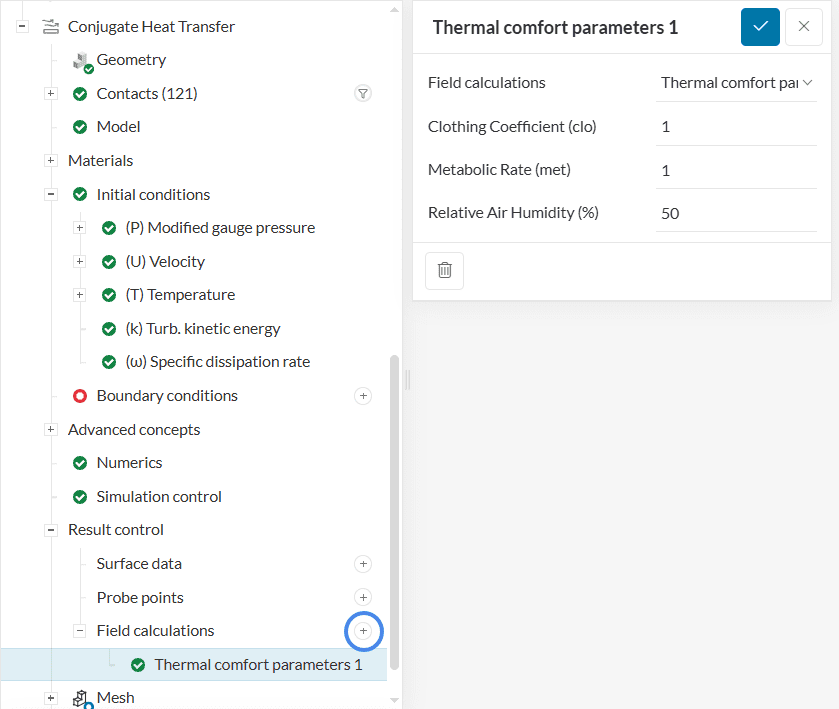This screenshot has width=839, height=709.
Task: Collapse the Result control node
Action: tap(51, 530)
